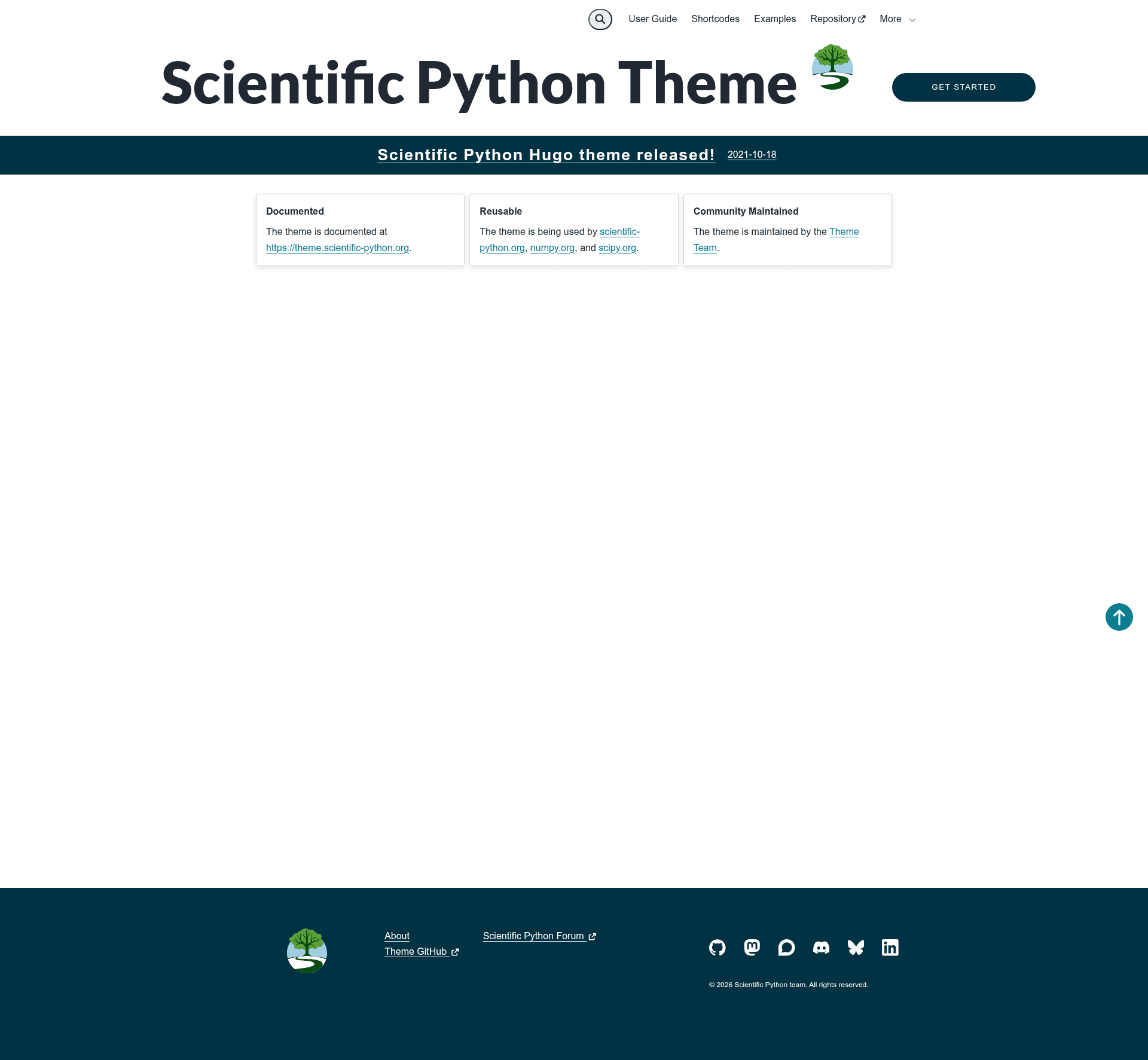The image size is (1148, 1060).
Task: Open the Scientific Python Forum link
Action: click(x=539, y=936)
